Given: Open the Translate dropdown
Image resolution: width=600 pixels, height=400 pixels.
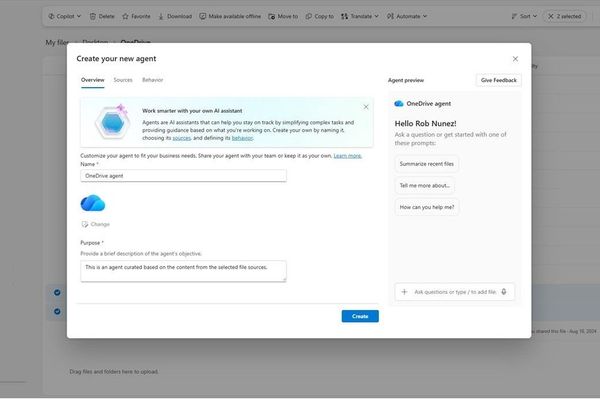Looking at the screenshot, I should (x=360, y=16).
